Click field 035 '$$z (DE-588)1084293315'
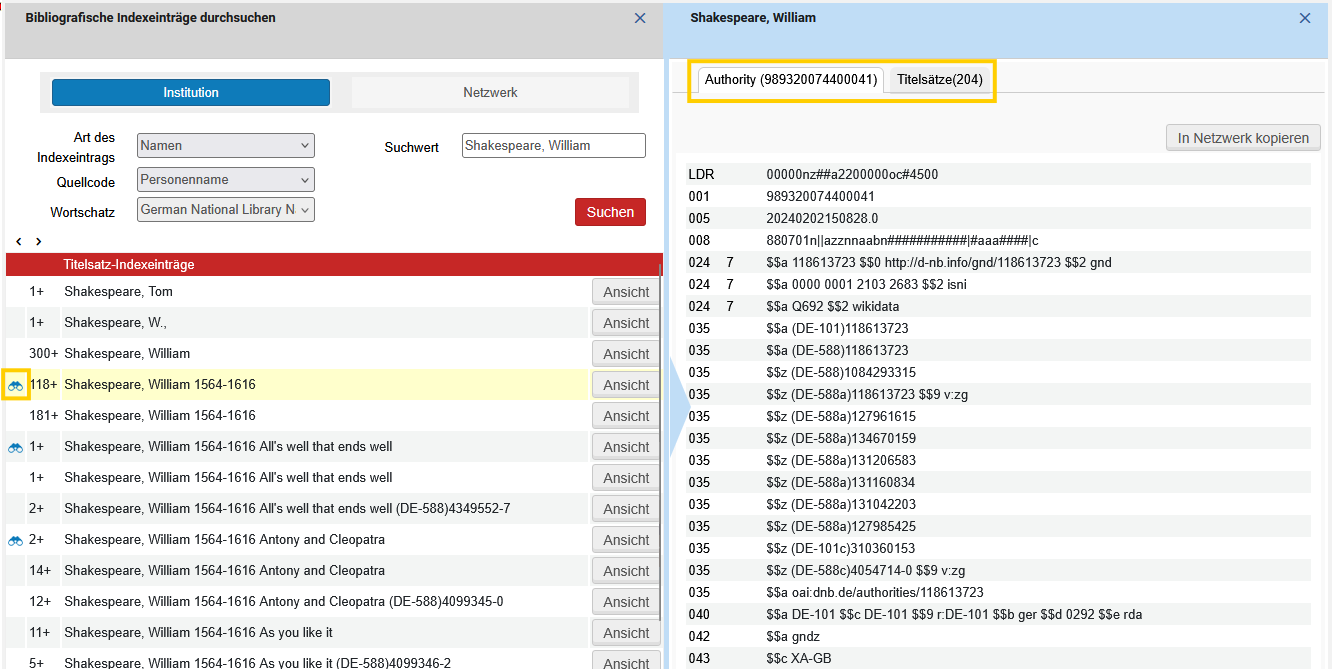 (841, 373)
